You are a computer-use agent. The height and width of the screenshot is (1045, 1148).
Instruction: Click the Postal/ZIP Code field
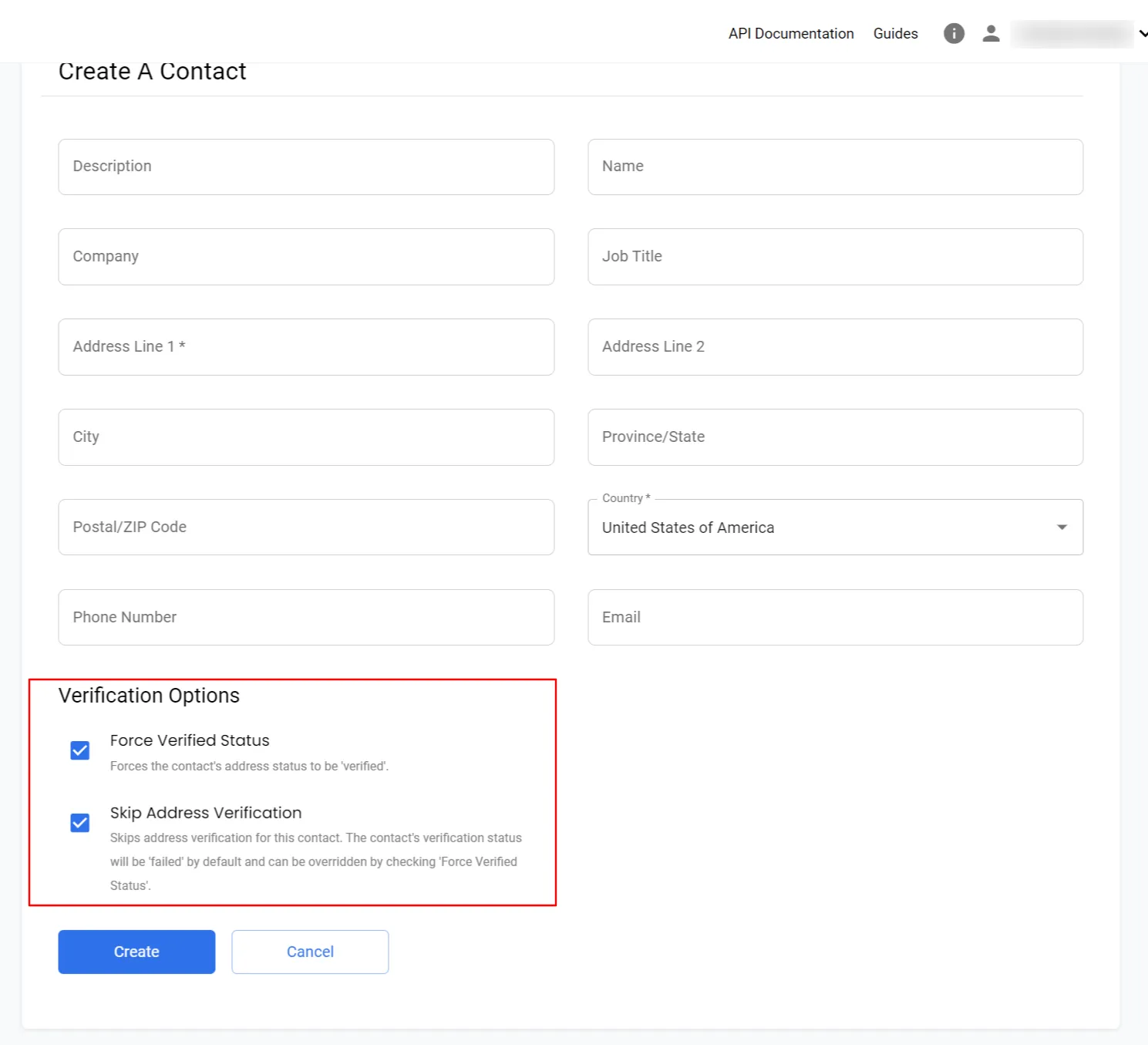point(306,527)
